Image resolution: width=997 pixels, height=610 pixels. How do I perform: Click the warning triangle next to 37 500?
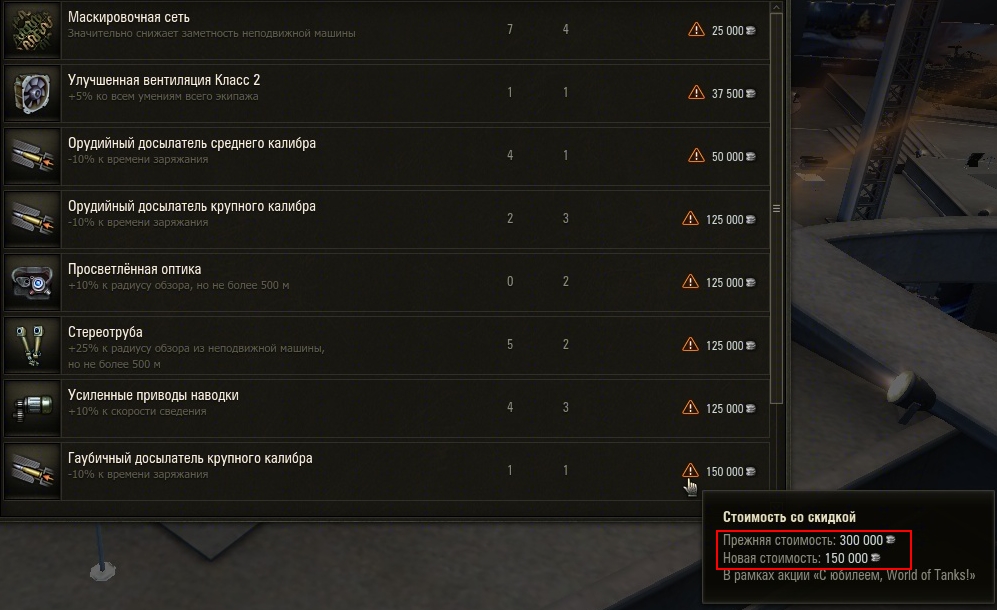[x=696, y=92]
